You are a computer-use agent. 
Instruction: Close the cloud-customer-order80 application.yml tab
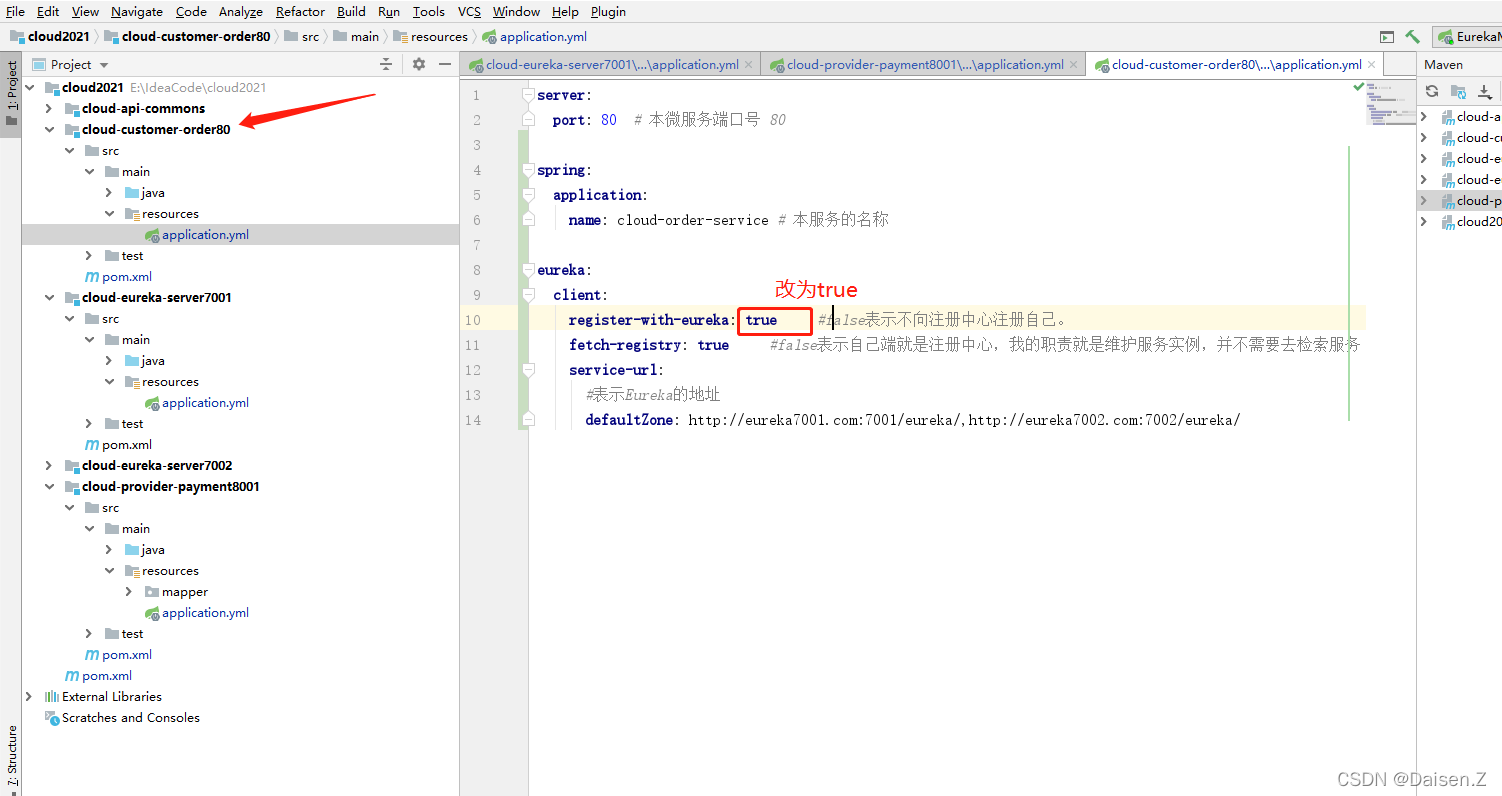pyautogui.click(x=1372, y=64)
